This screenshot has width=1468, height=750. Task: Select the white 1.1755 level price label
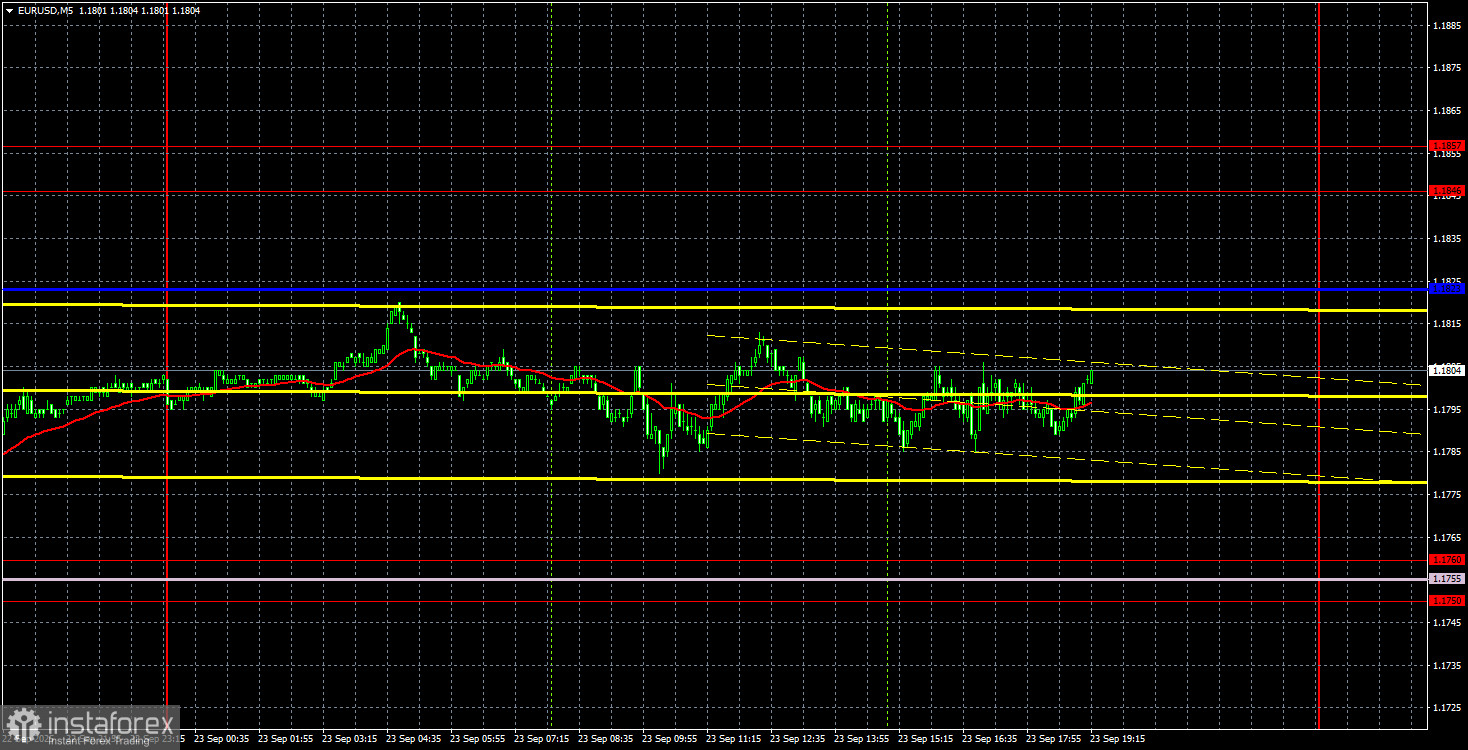tap(1448, 579)
